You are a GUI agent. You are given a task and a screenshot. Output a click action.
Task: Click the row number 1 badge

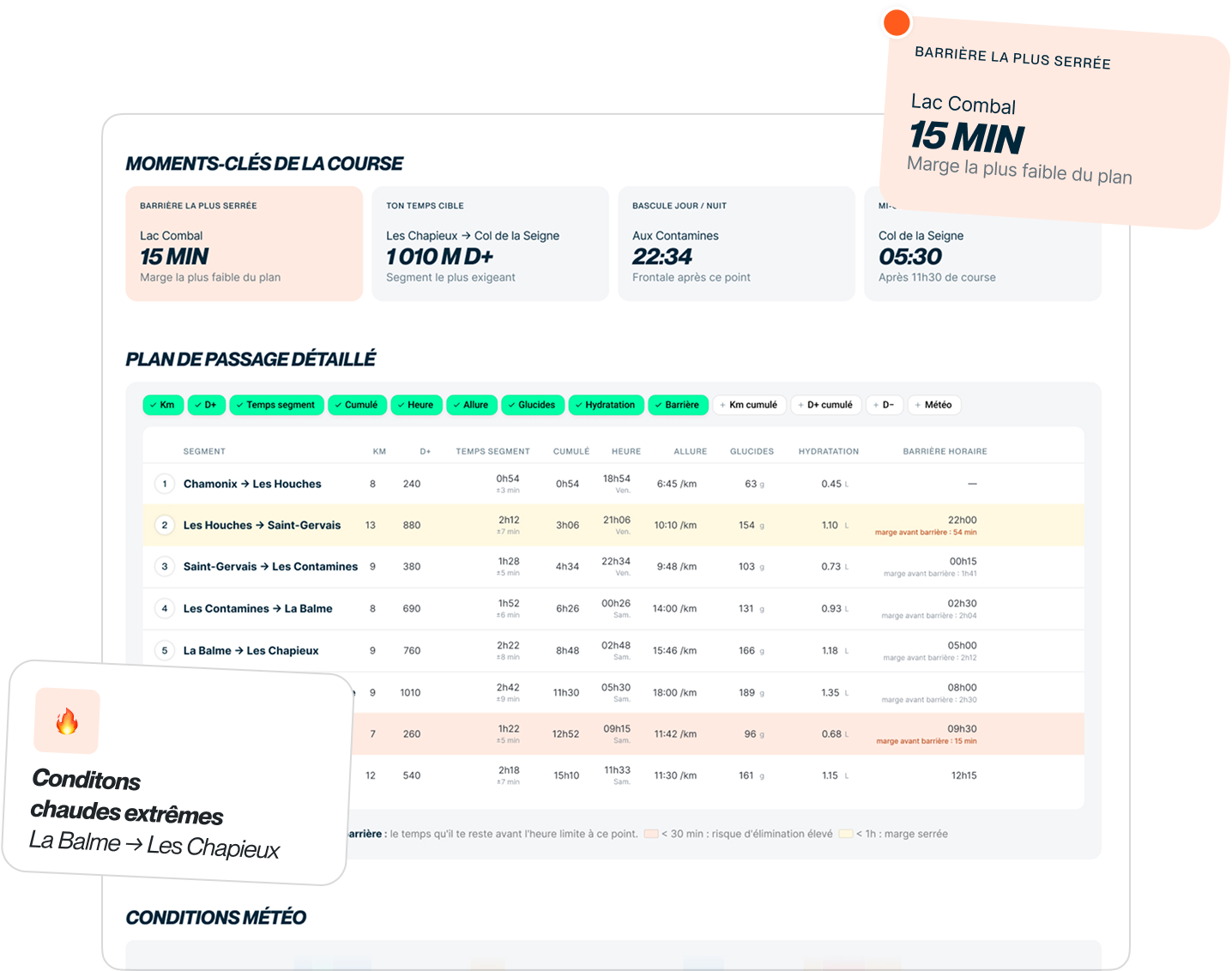point(165,484)
